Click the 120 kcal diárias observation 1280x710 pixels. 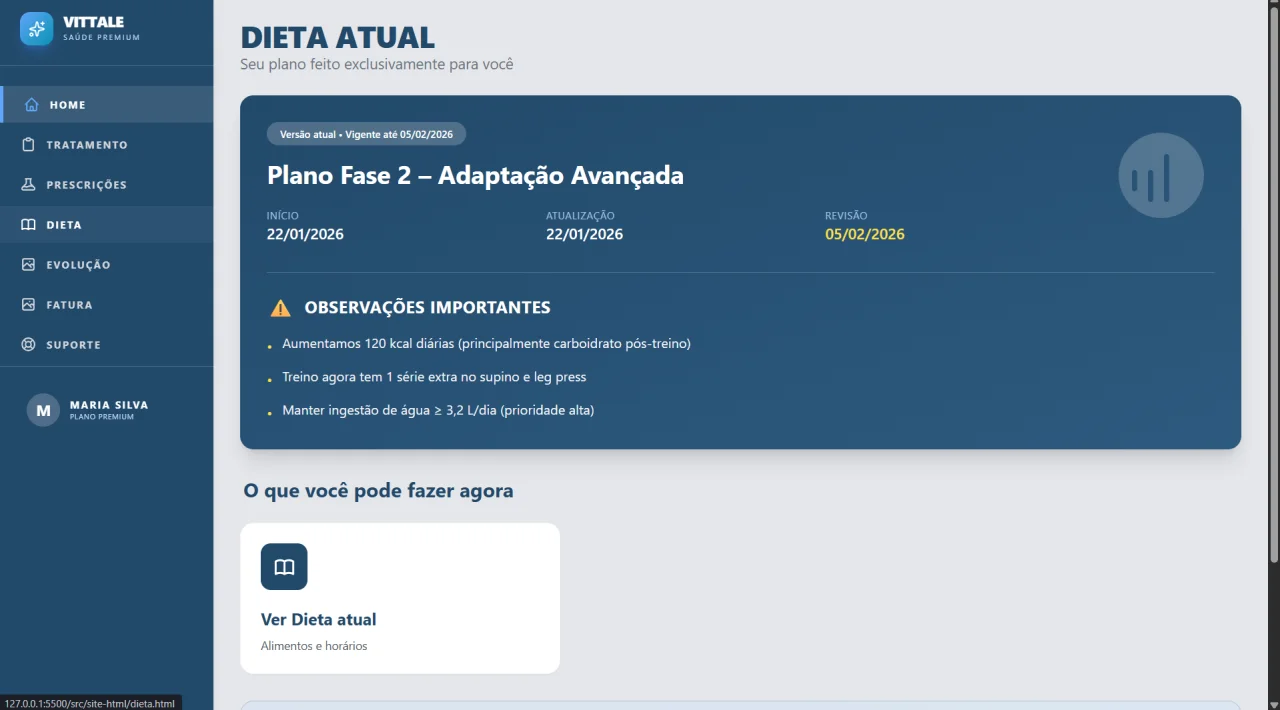(486, 343)
